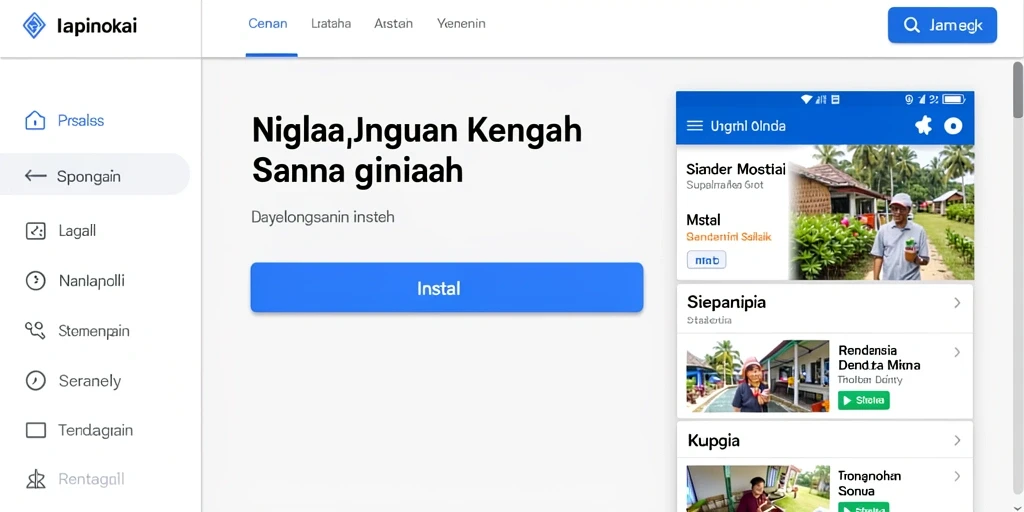The image size is (1024, 512).
Task: Click the Seranely circular icon
Action: tap(35, 380)
